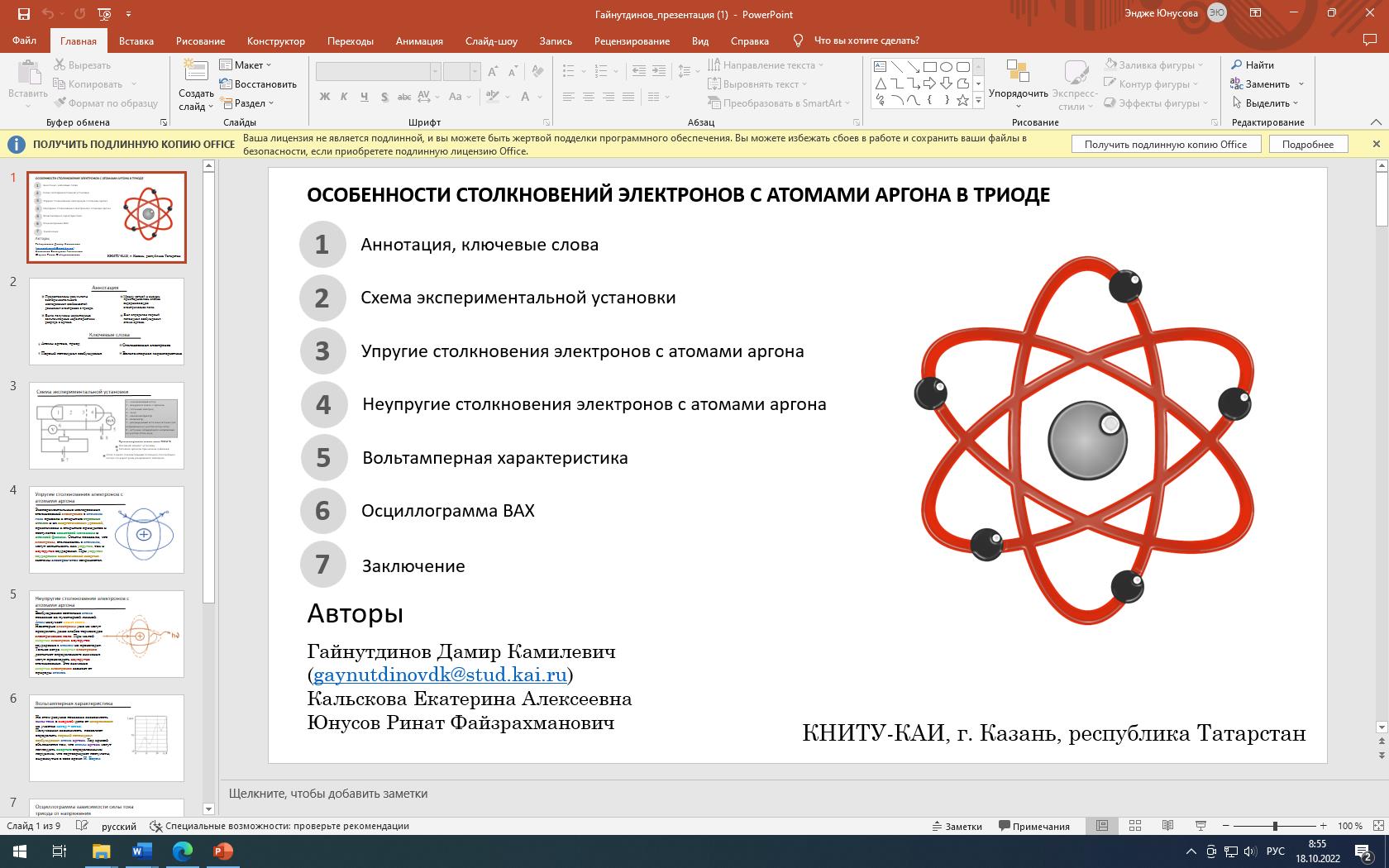
Task: Toggle underline formatting Ч
Action: pyautogui.click(x=364, y=97)
